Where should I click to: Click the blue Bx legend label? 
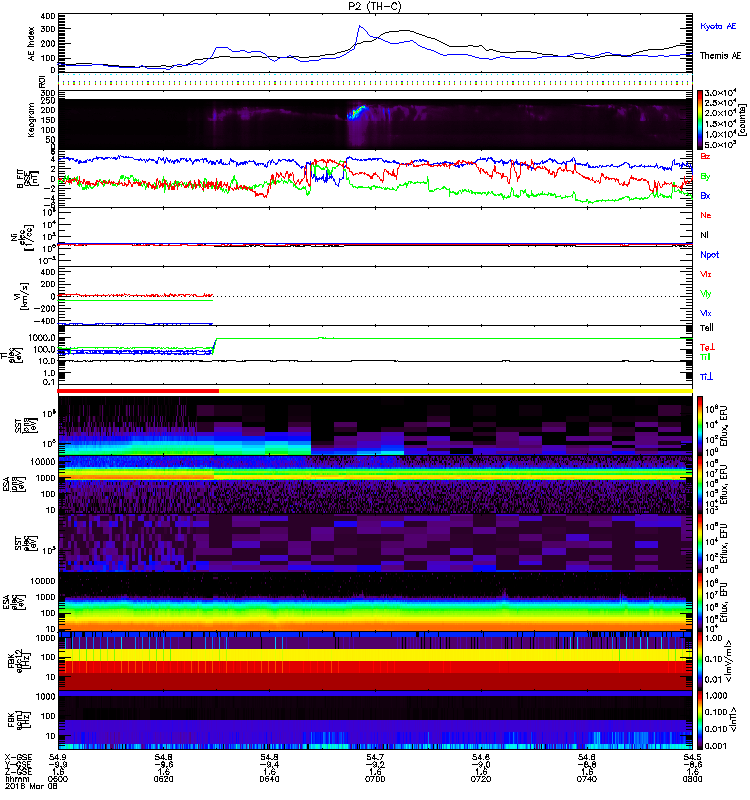pos(705,195)
